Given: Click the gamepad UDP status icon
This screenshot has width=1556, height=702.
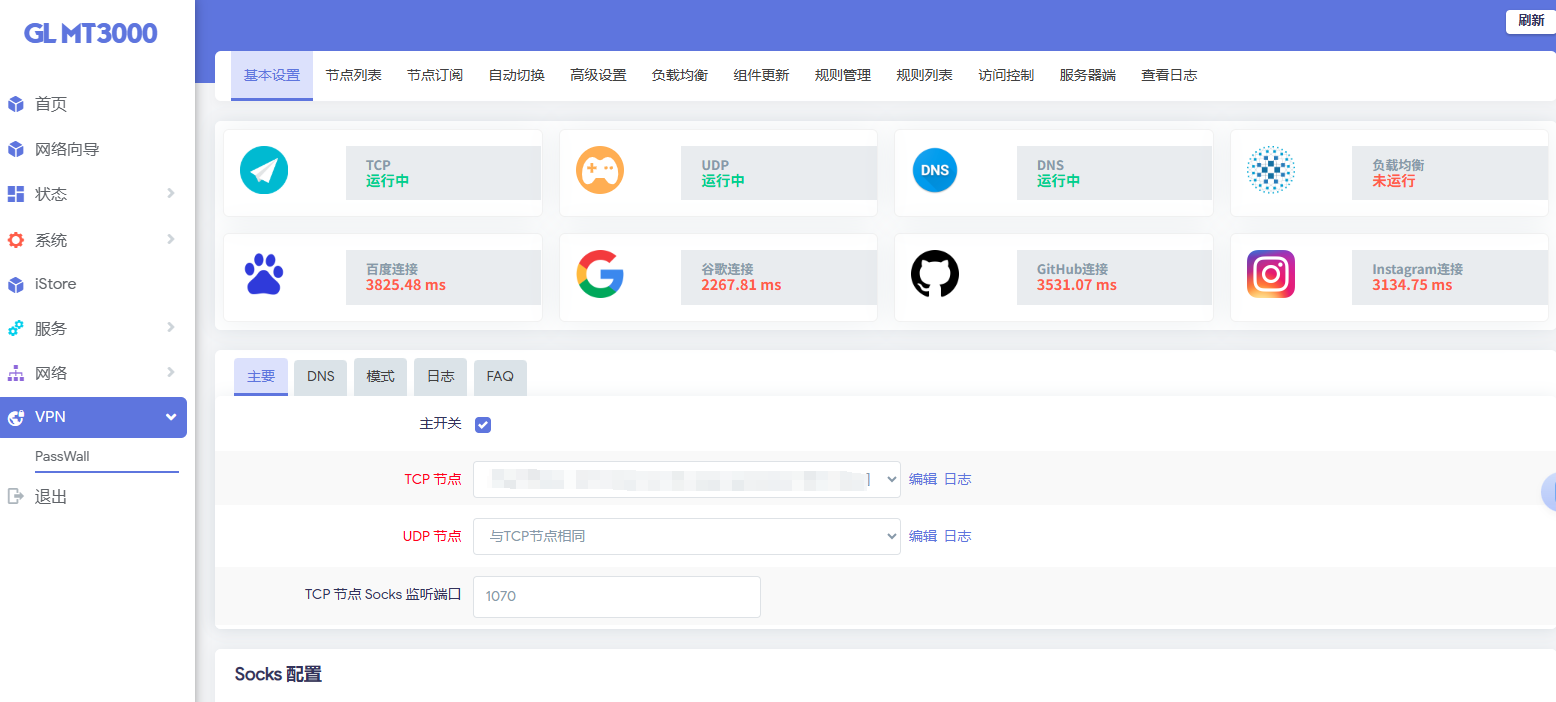Looking at the screenshot, I should (600, 171).
